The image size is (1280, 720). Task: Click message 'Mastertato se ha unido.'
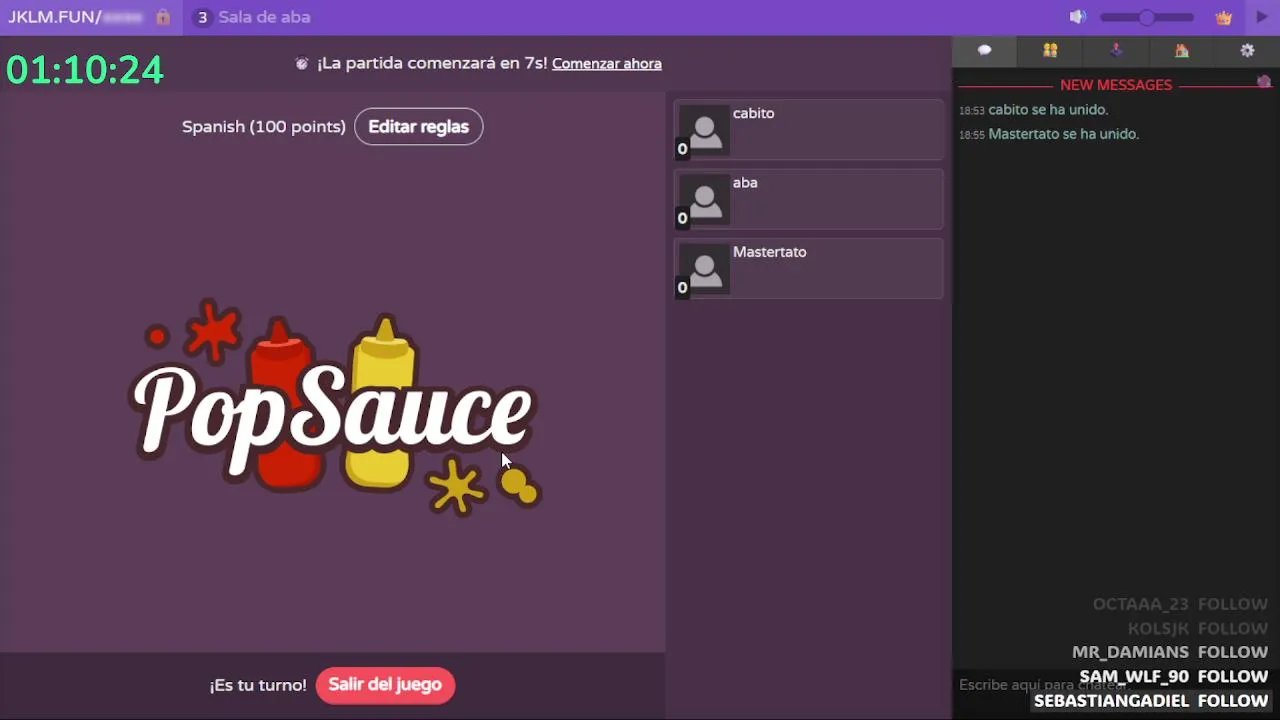click(1063, 134)
